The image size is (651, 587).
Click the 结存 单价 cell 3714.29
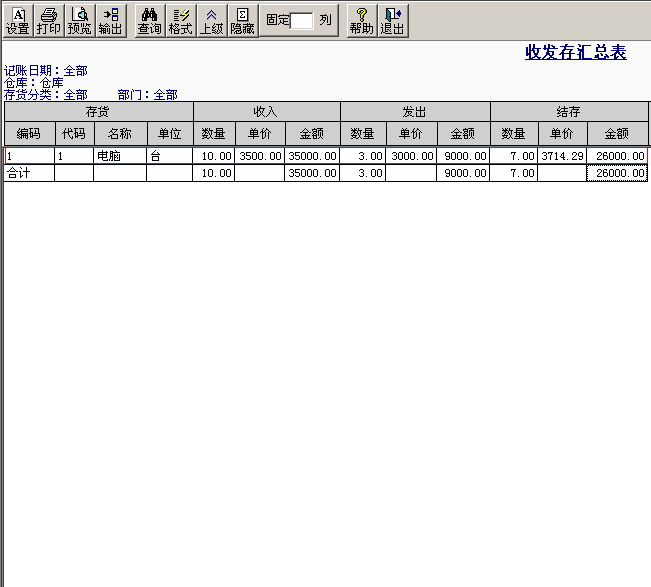coord(562,156)
